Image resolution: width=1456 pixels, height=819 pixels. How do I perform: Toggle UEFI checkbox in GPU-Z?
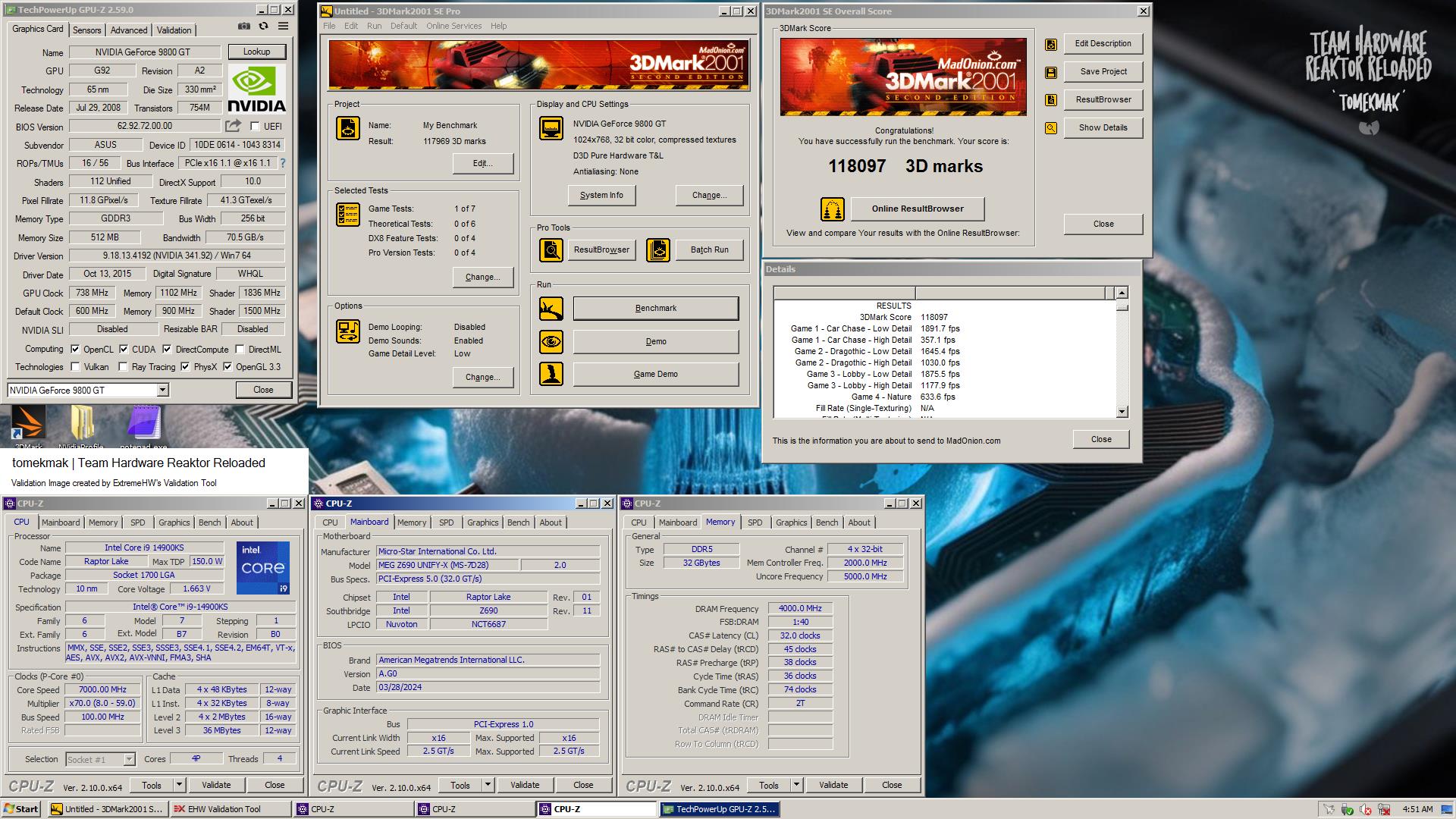[x=255, y=127]
